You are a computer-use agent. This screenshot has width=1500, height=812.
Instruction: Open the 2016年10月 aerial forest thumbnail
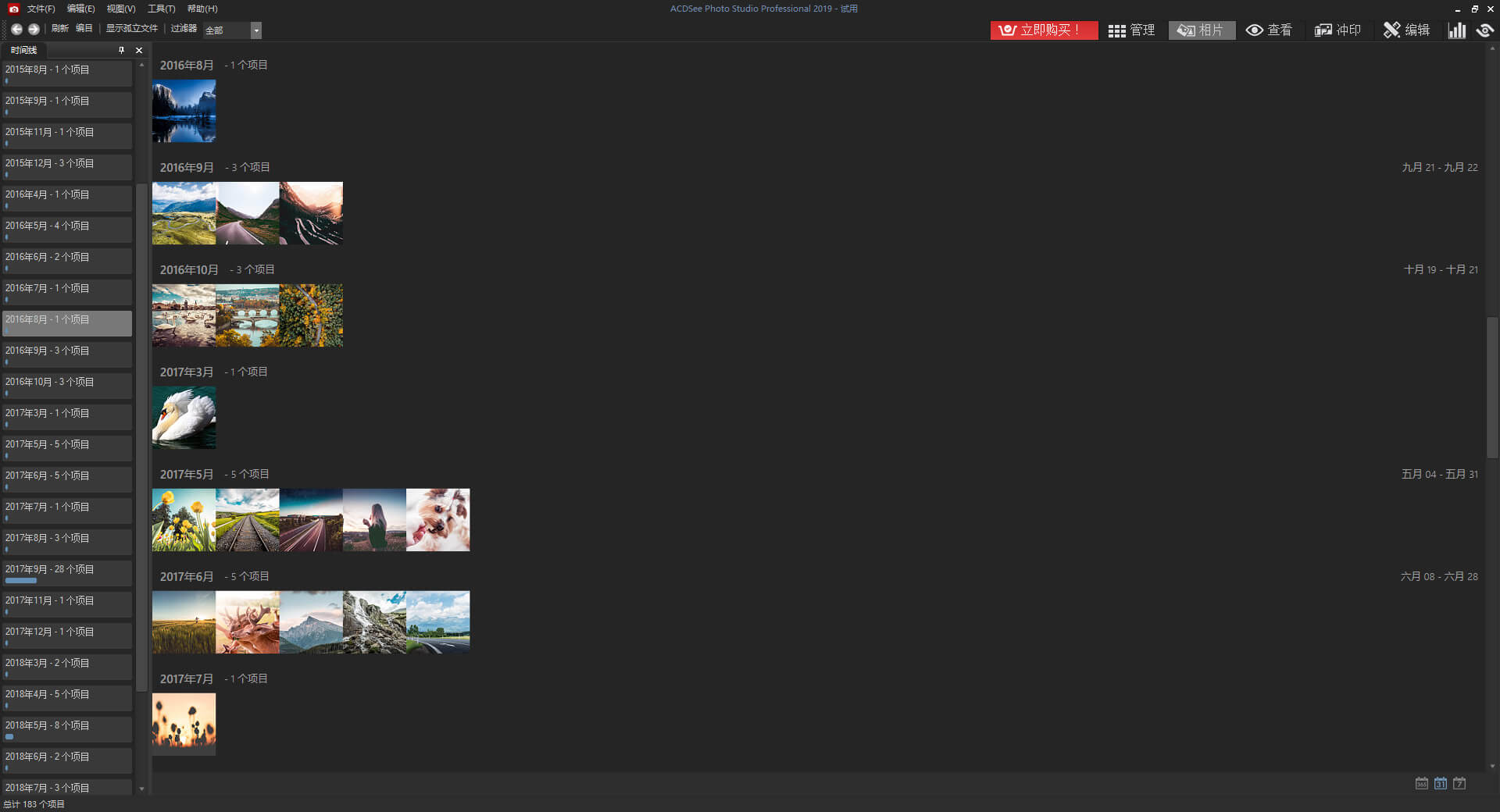click(x=311, y=315)
